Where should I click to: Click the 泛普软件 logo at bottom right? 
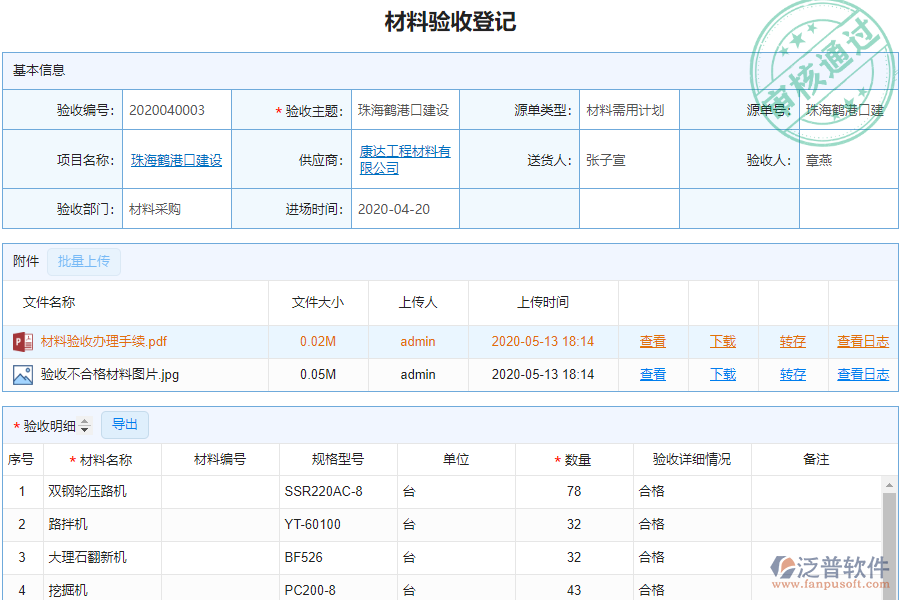tap(830, 567)
